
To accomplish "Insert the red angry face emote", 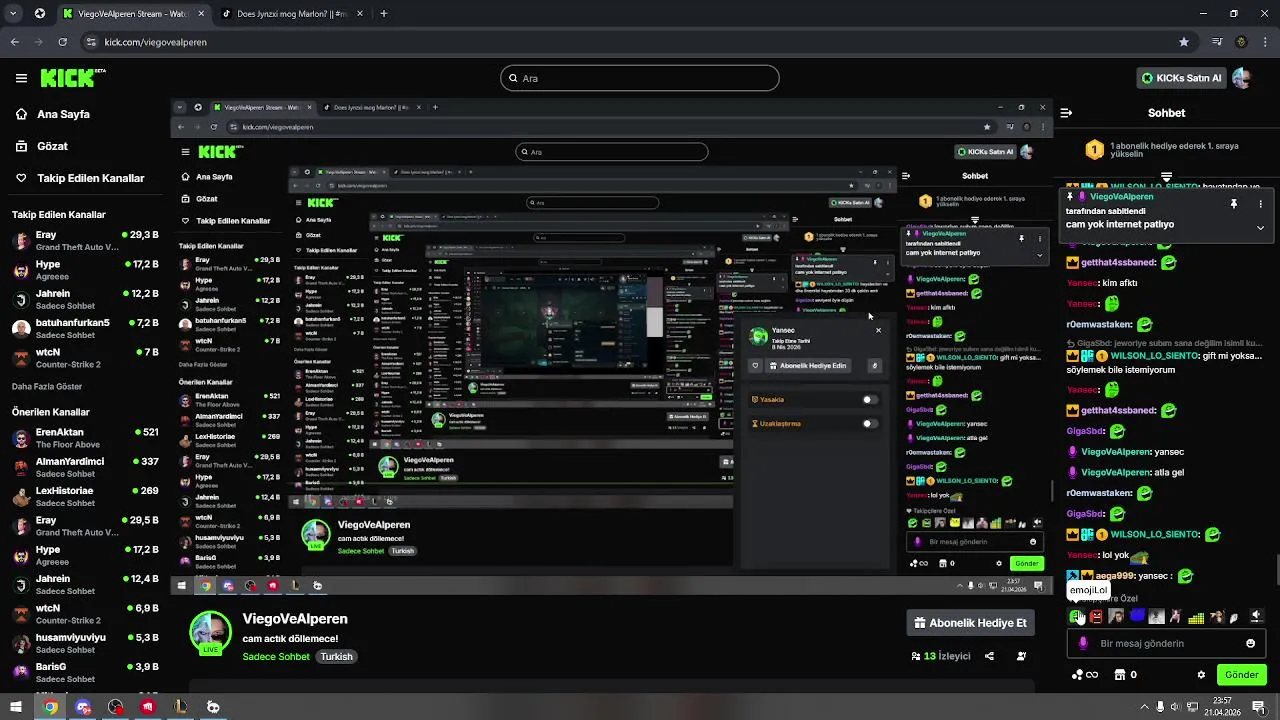I will click(x=1097, y=617).
